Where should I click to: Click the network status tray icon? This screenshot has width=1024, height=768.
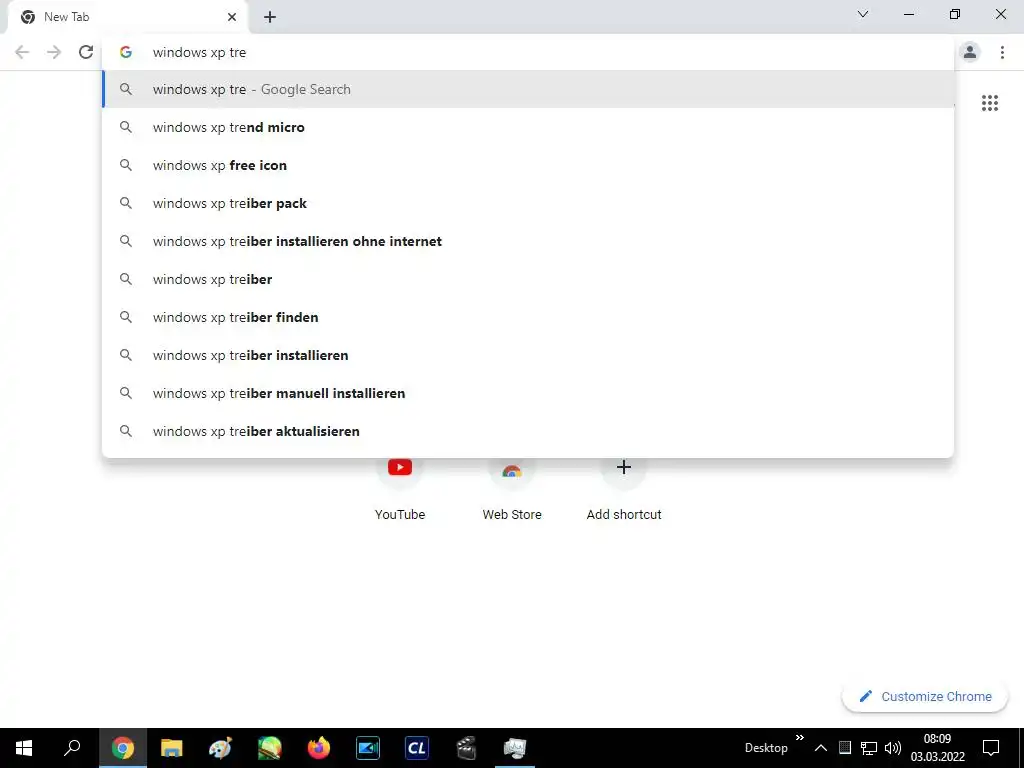(x=869, y=748)
